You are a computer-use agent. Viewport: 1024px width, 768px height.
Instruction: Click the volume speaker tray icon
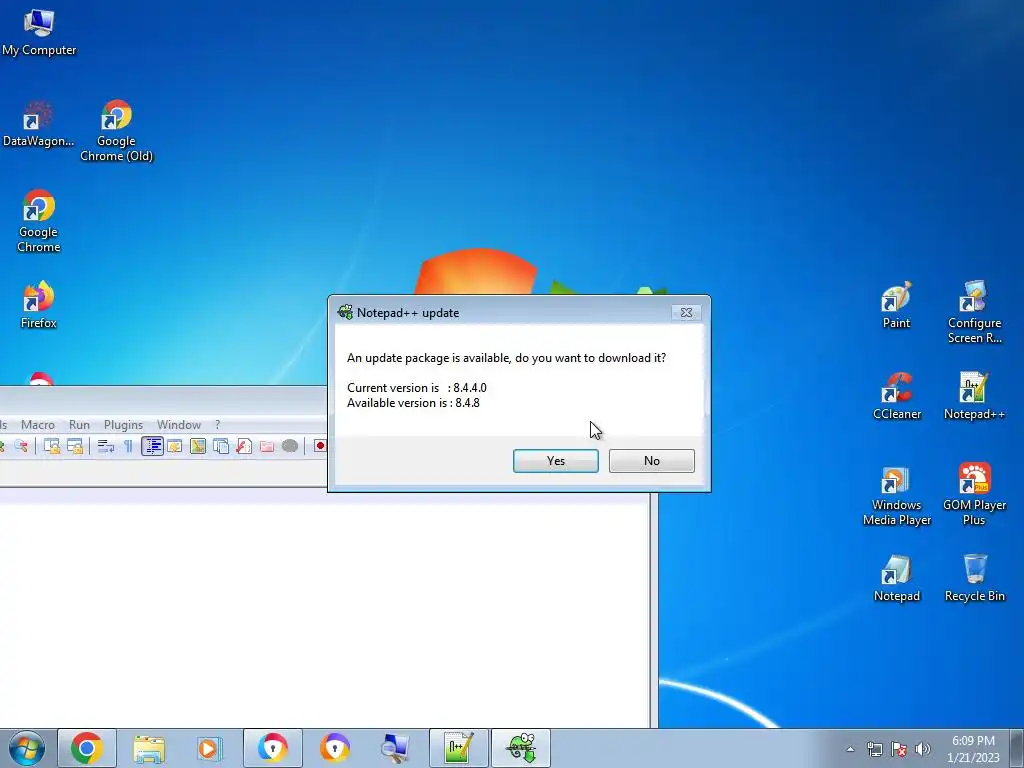point(922,749)
